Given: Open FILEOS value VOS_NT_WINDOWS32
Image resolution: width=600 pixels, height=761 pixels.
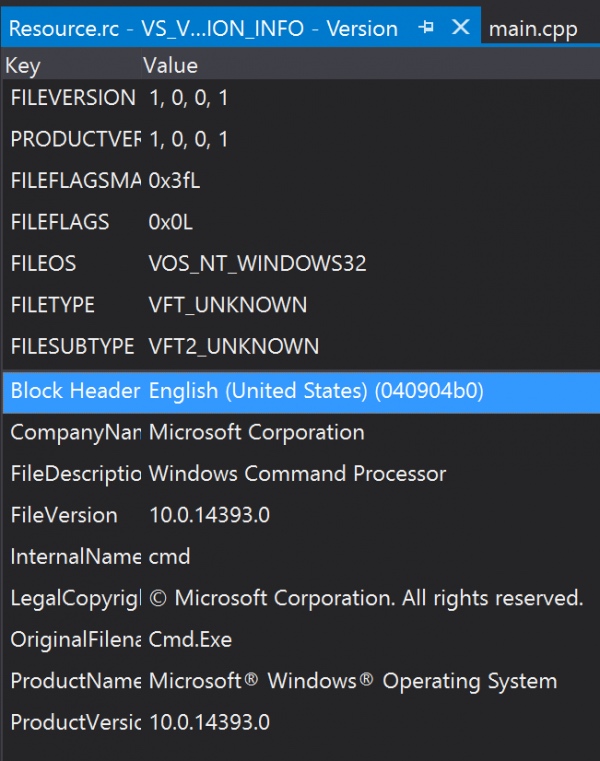Looking at the screenshot, I should 257,264.
